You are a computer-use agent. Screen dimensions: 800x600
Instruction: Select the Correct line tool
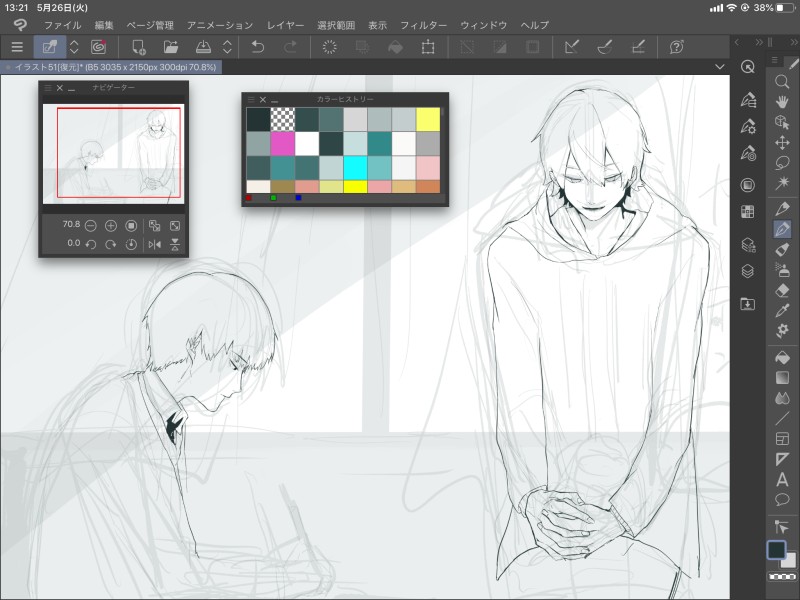coord(782,526)
